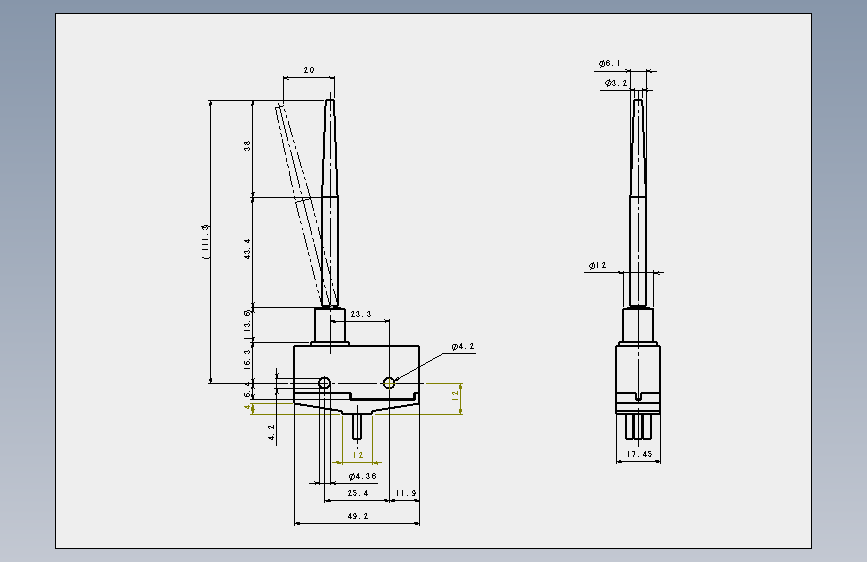Select the ø12 diameter dimension in side view
The width and height of the screenshot is (867, 562).
click(597, 266)
